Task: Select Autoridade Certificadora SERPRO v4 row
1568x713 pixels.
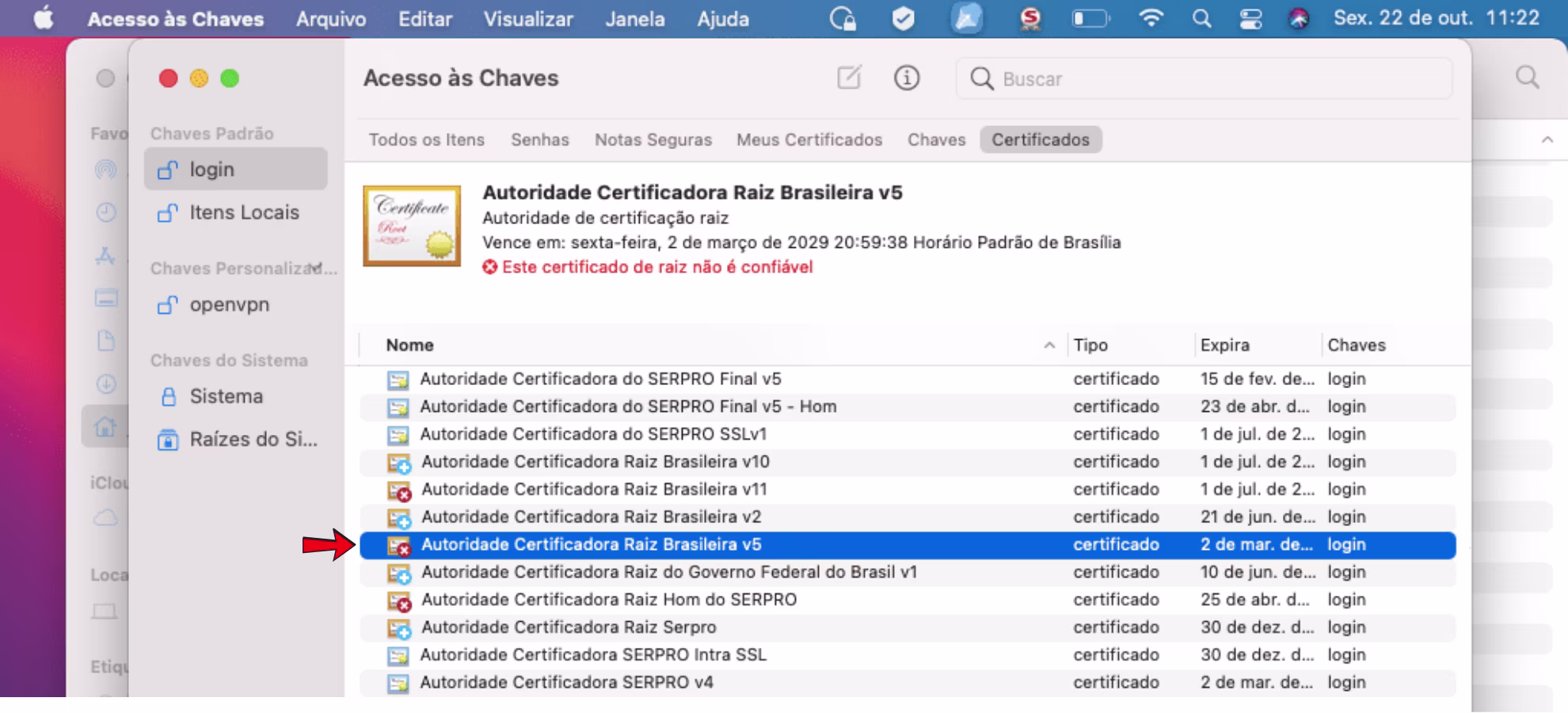Action: pos(908,683)
